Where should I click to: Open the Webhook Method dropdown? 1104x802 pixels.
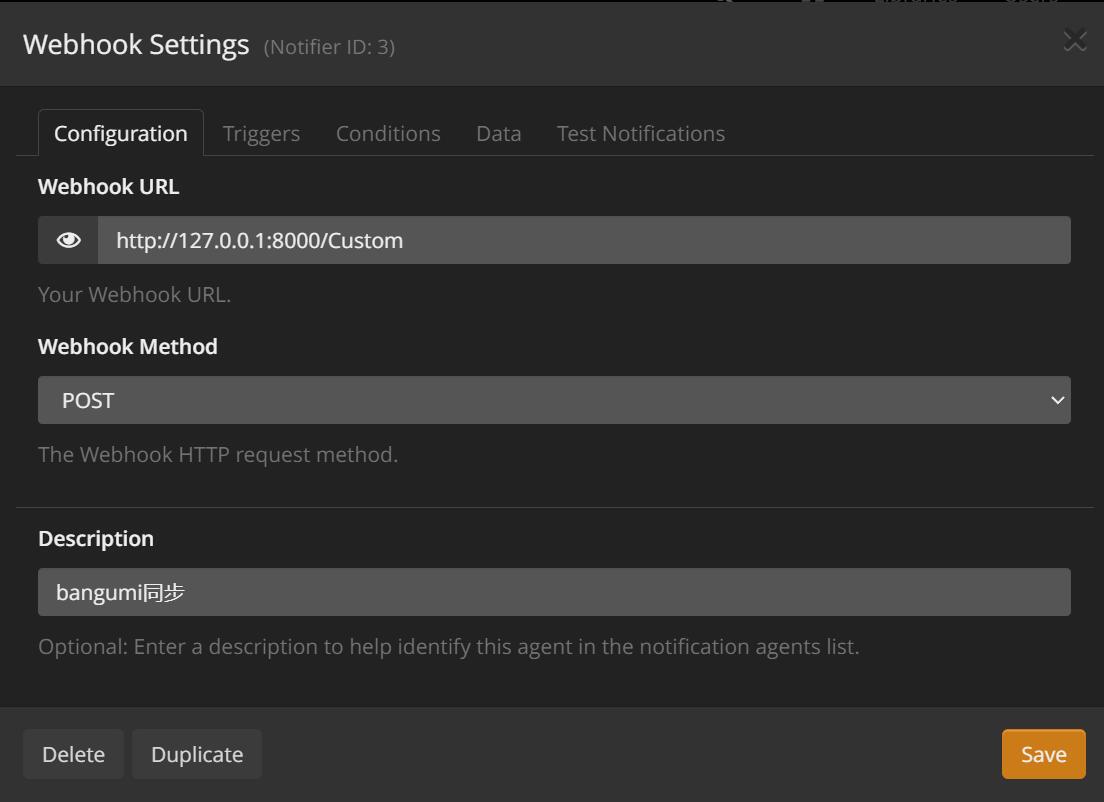[x=554, y=400]
